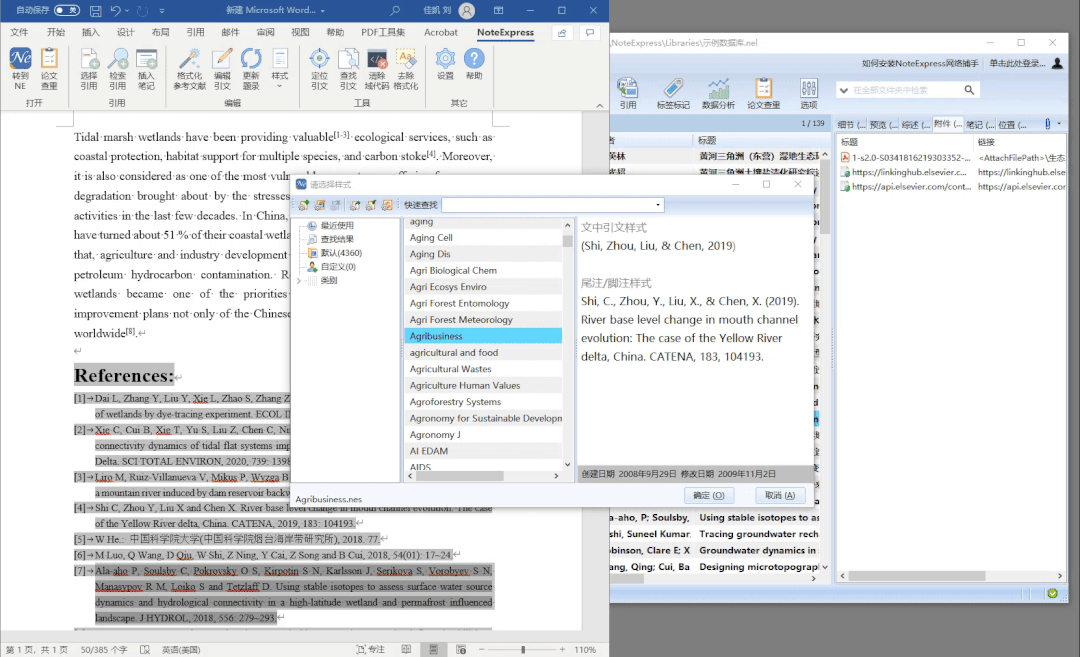The width and height of the screenshot is (1080, 657).
Task: Click the Word zoom slider handle
Action: [x=523, y=649]
